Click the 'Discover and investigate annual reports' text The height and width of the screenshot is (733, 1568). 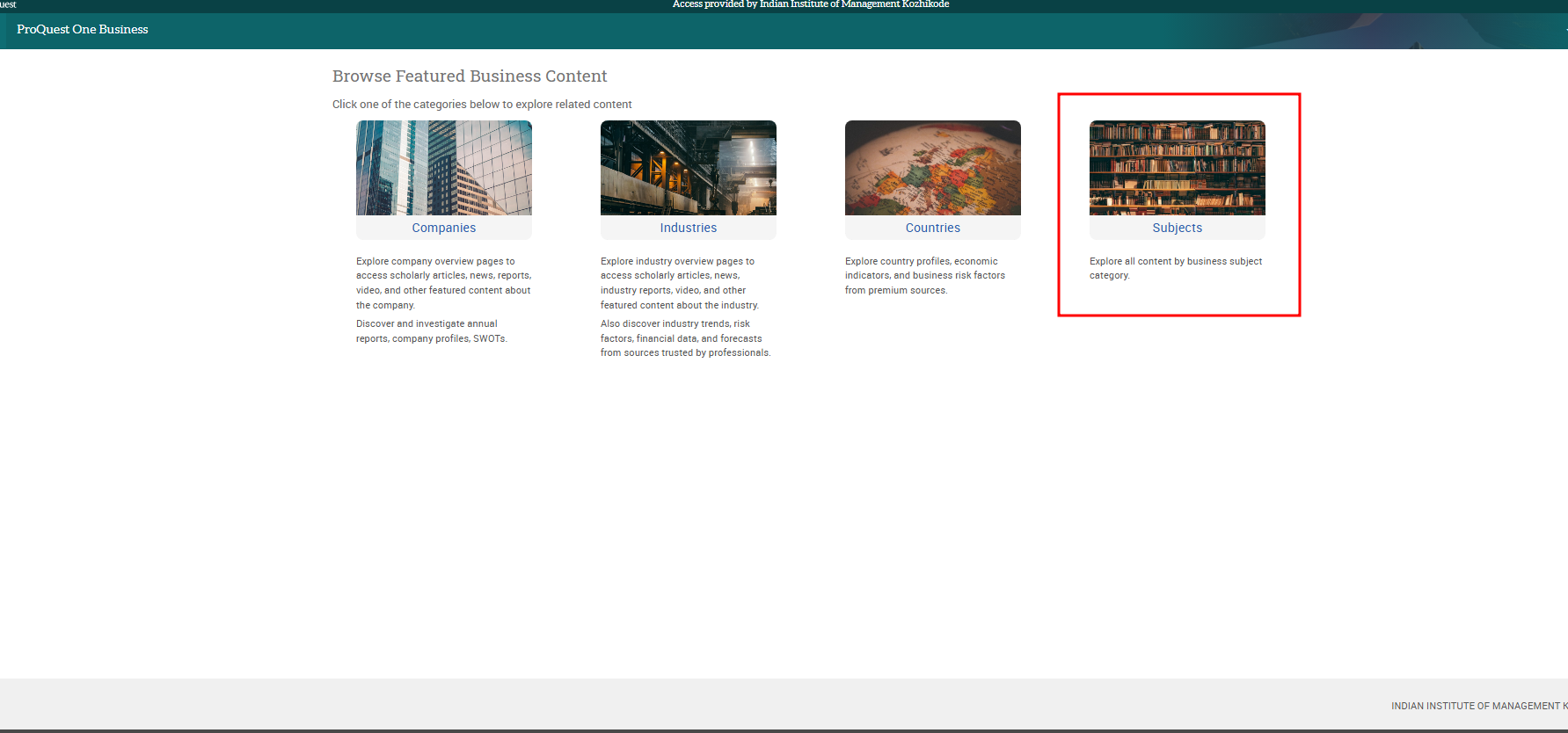coord(431,331)
